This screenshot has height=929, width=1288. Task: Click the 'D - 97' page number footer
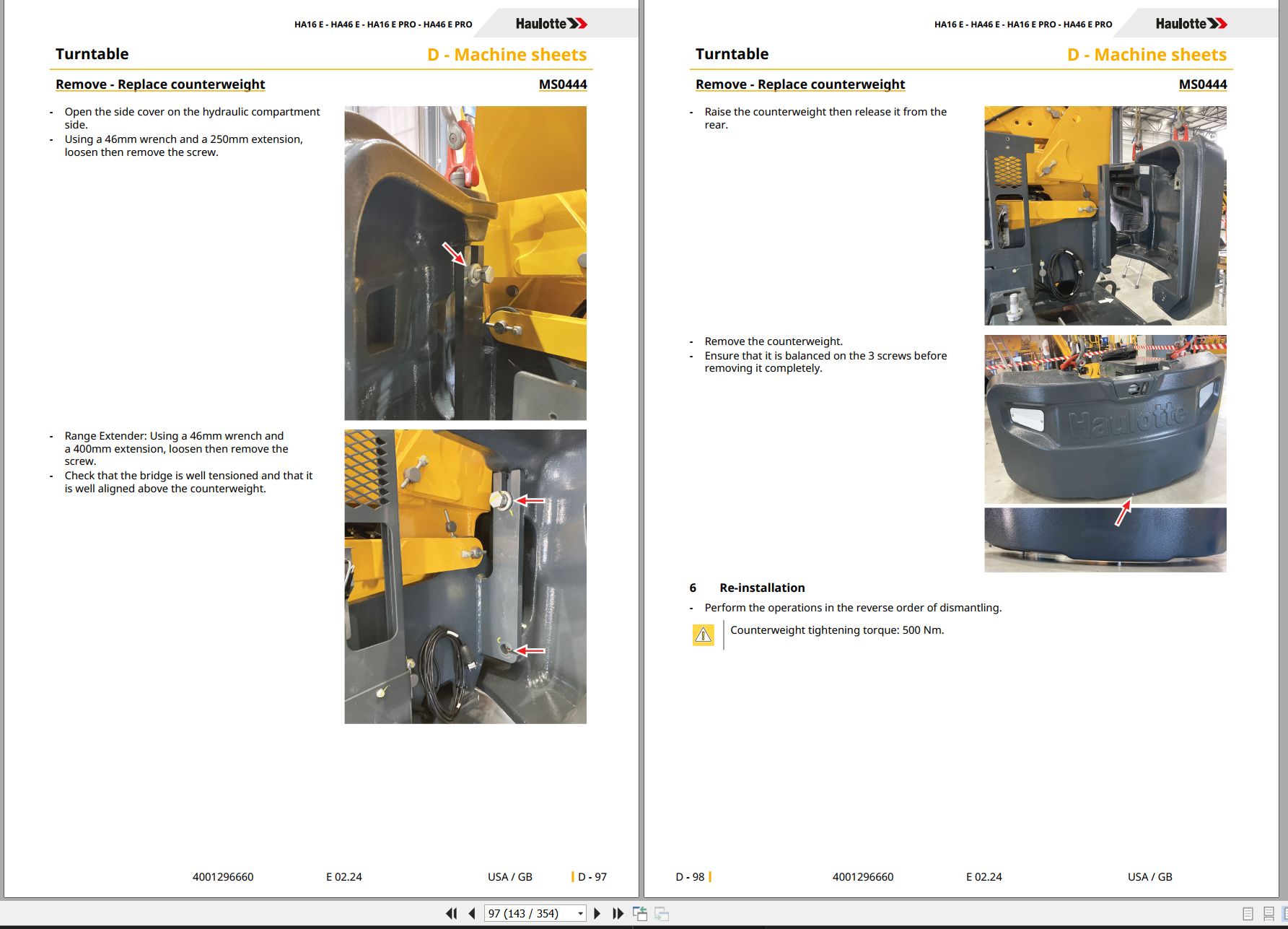[592, 877]
